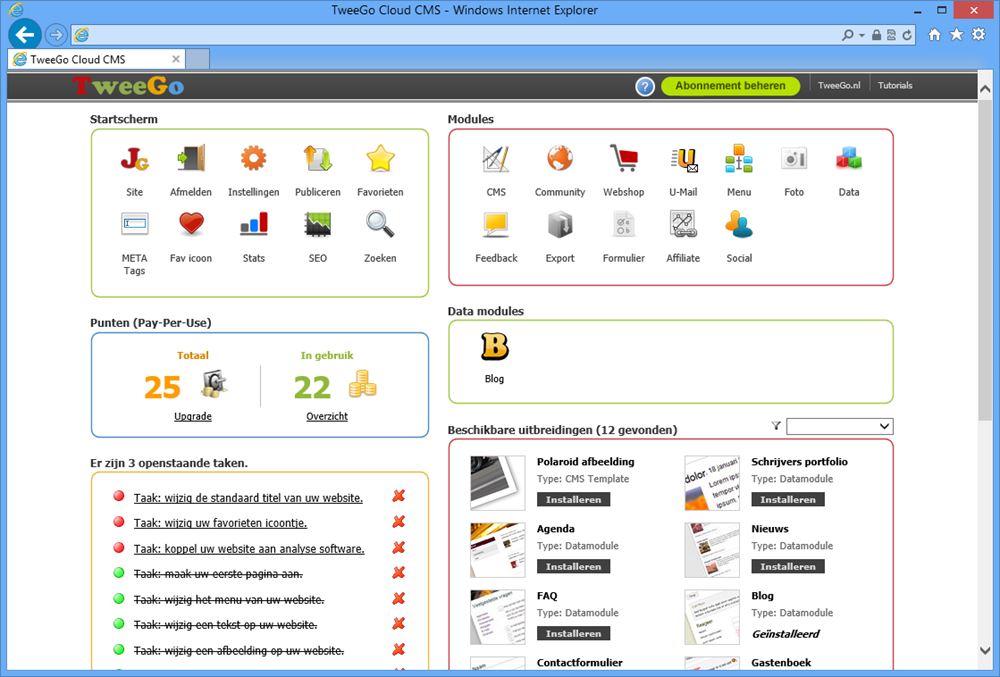Viewport: 1000px width, 677px height.
Task: Dismiss task 'maak uw eerste pagina aan'
Action: coord(399,572)
